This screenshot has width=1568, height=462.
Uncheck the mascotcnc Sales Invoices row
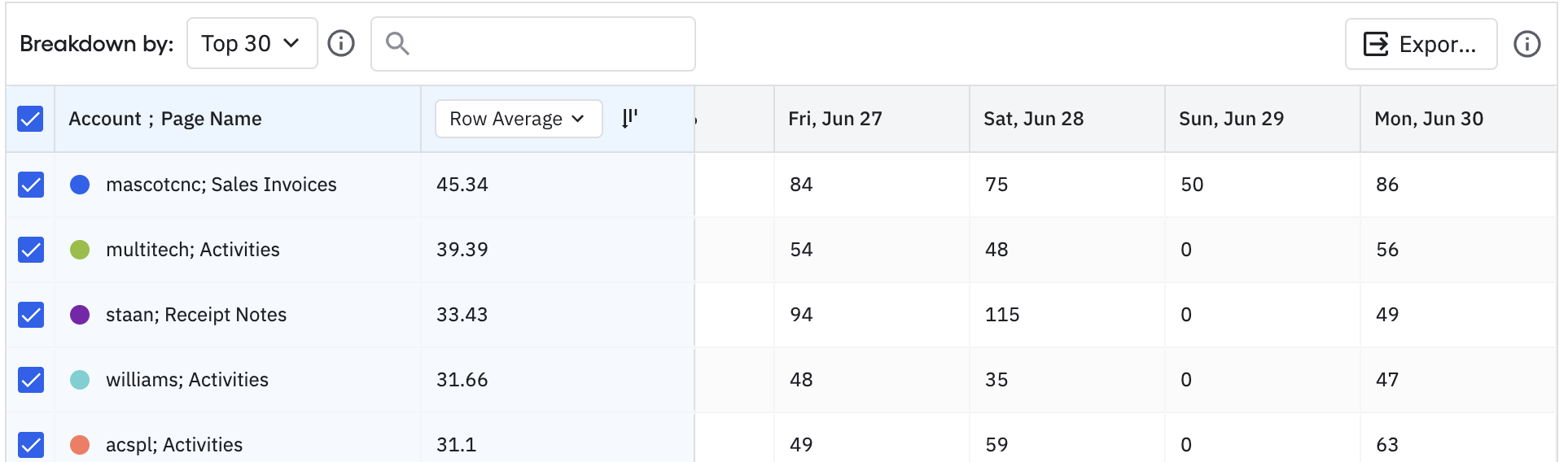[30, 185]
